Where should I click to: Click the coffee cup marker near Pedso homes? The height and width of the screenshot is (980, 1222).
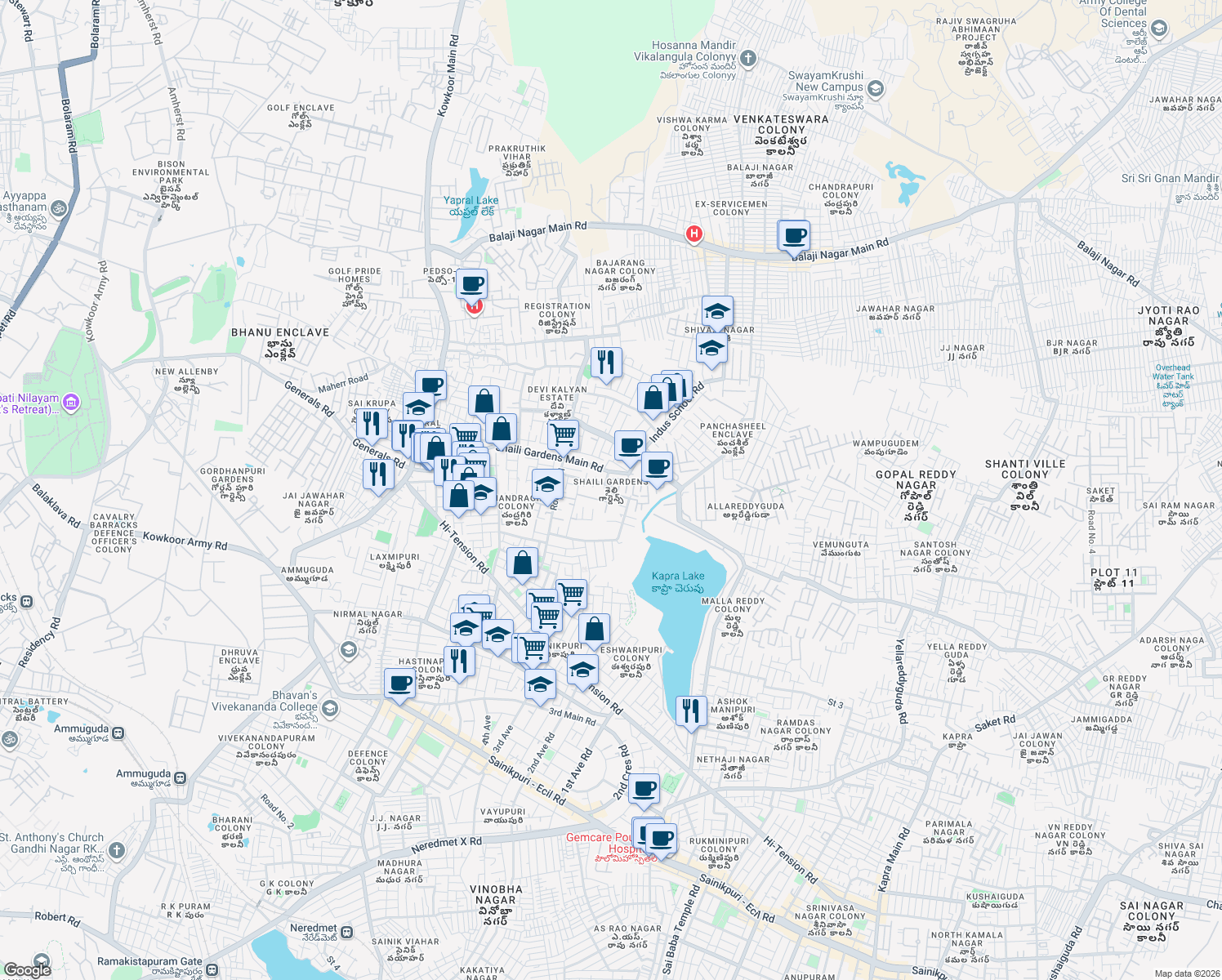pos(472,284)
